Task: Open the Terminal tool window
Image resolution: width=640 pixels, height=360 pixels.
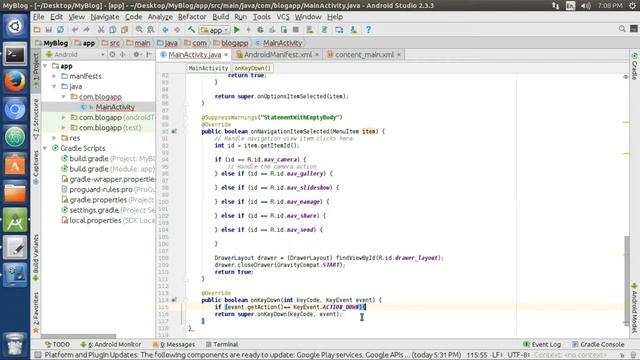Action: click(x=222, y=344)
